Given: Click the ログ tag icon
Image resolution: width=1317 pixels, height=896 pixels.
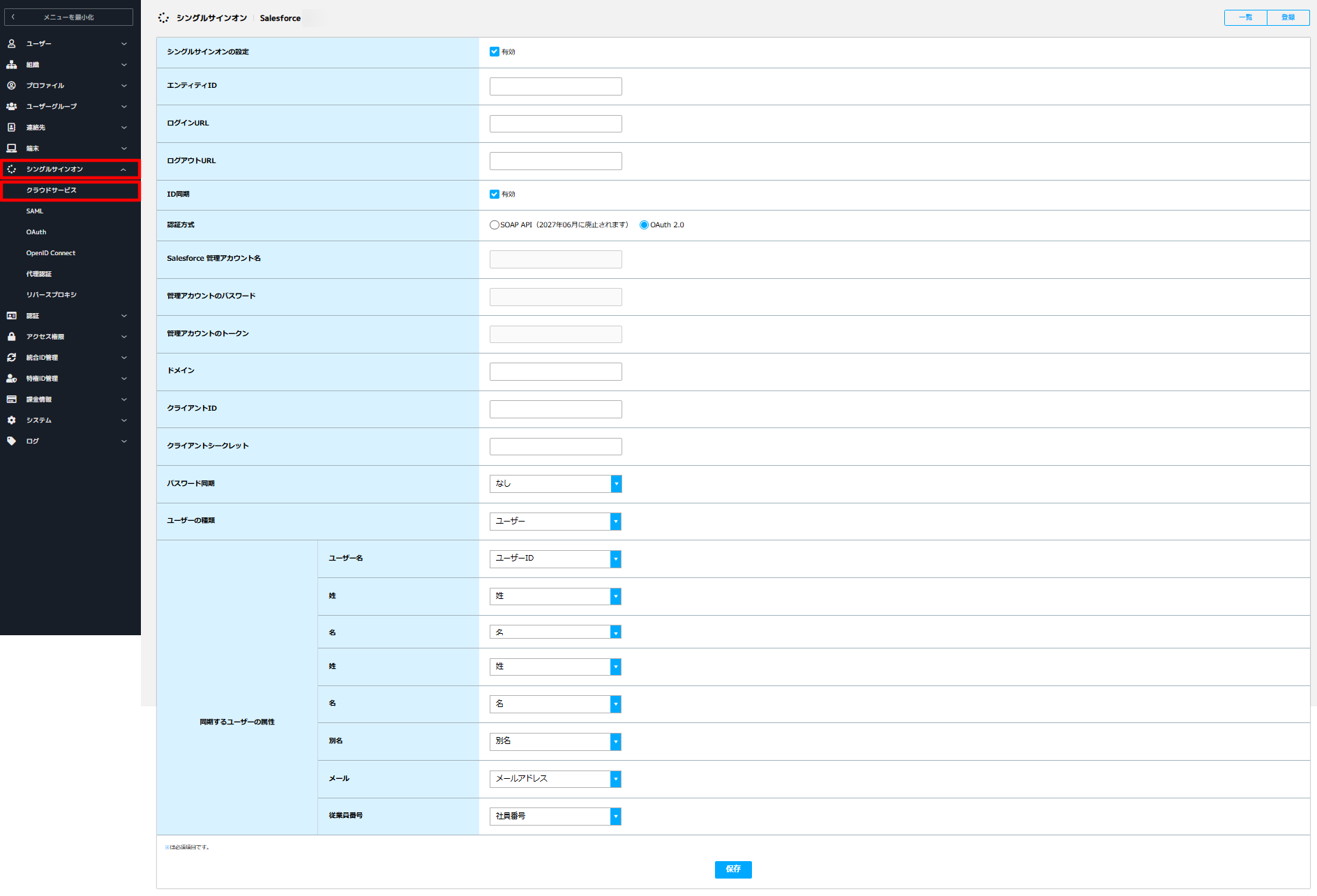Looking at the screenshot, I should pos(12,441).
